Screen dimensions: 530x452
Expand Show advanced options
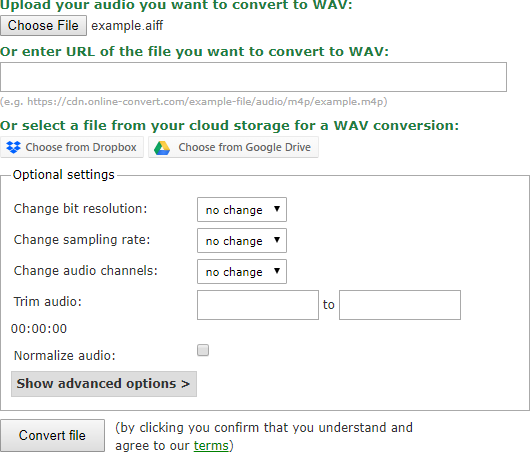tap(104, 384)
